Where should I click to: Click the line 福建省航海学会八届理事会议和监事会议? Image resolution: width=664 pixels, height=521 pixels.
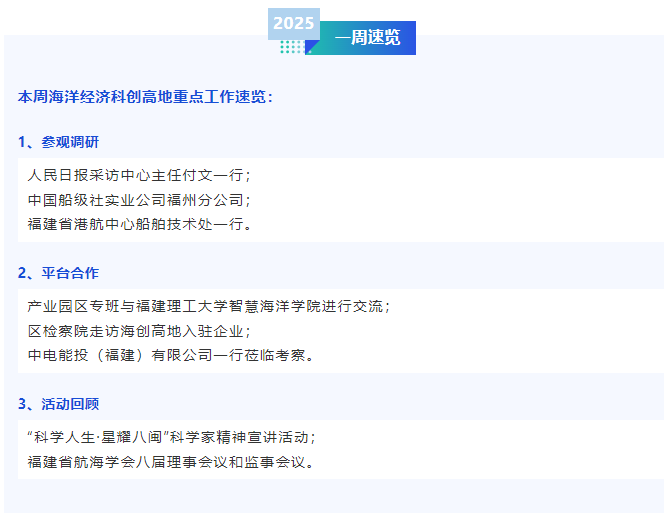click(171, 462)
